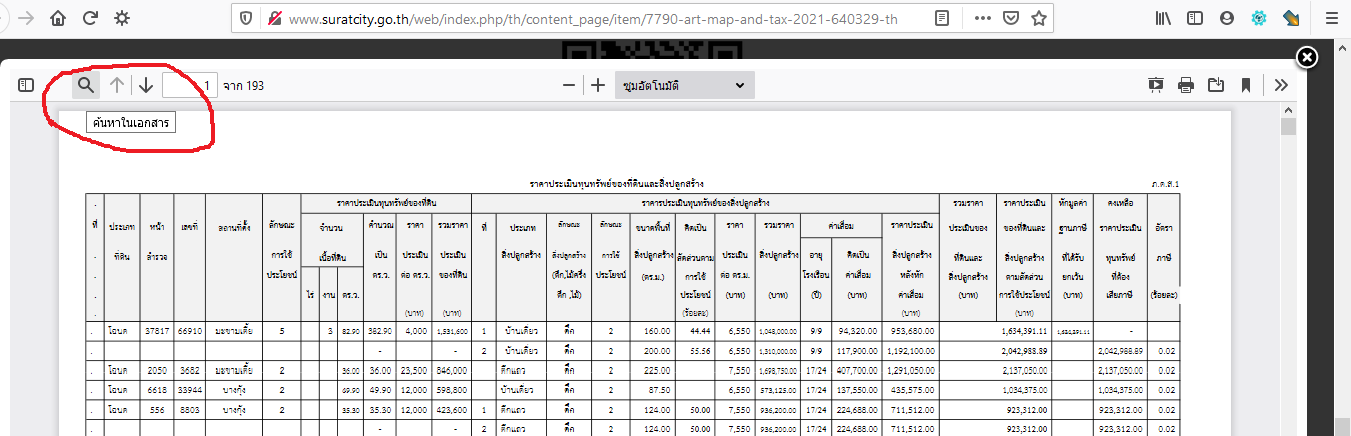Click the PDF viewer bookmark current view icon
The width and height of the screenshot is (1351, 436).
click(x=1246, y=85)
